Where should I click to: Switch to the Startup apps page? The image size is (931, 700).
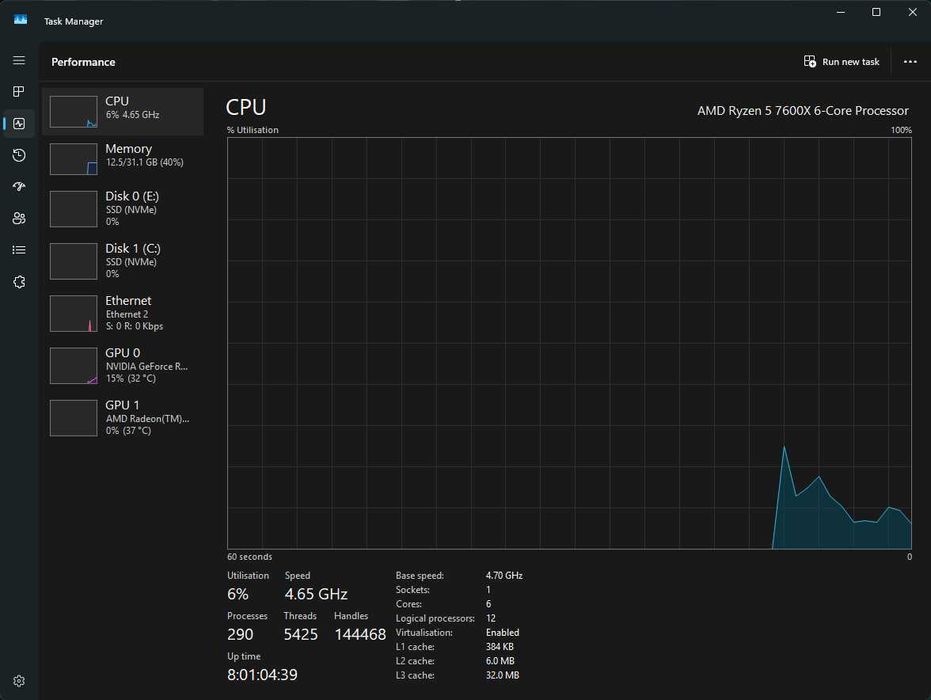19,187
